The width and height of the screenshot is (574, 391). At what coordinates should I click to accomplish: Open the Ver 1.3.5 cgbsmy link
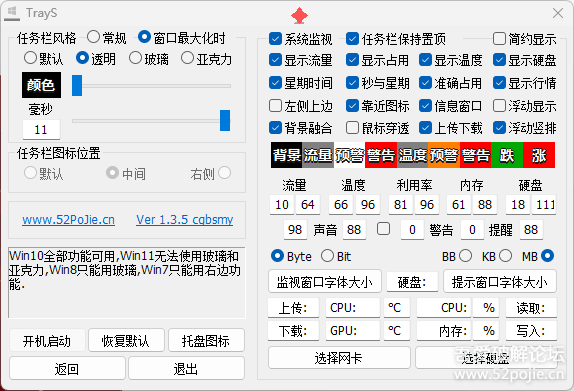point(184,220)
